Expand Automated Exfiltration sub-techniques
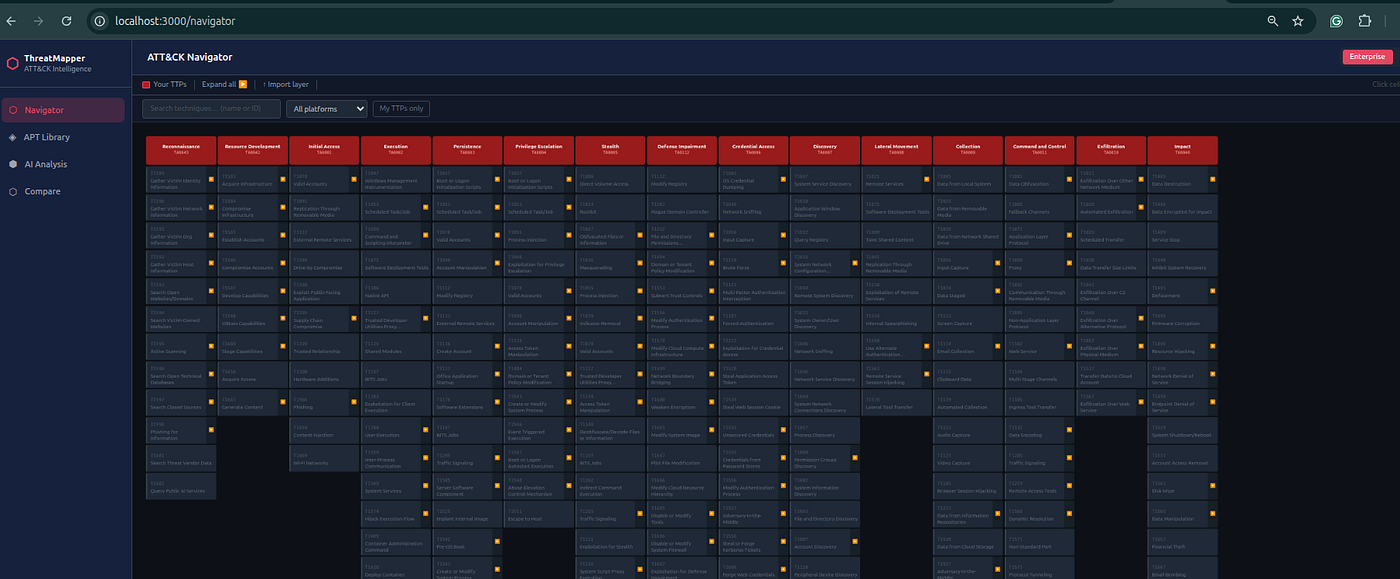 1141,207
